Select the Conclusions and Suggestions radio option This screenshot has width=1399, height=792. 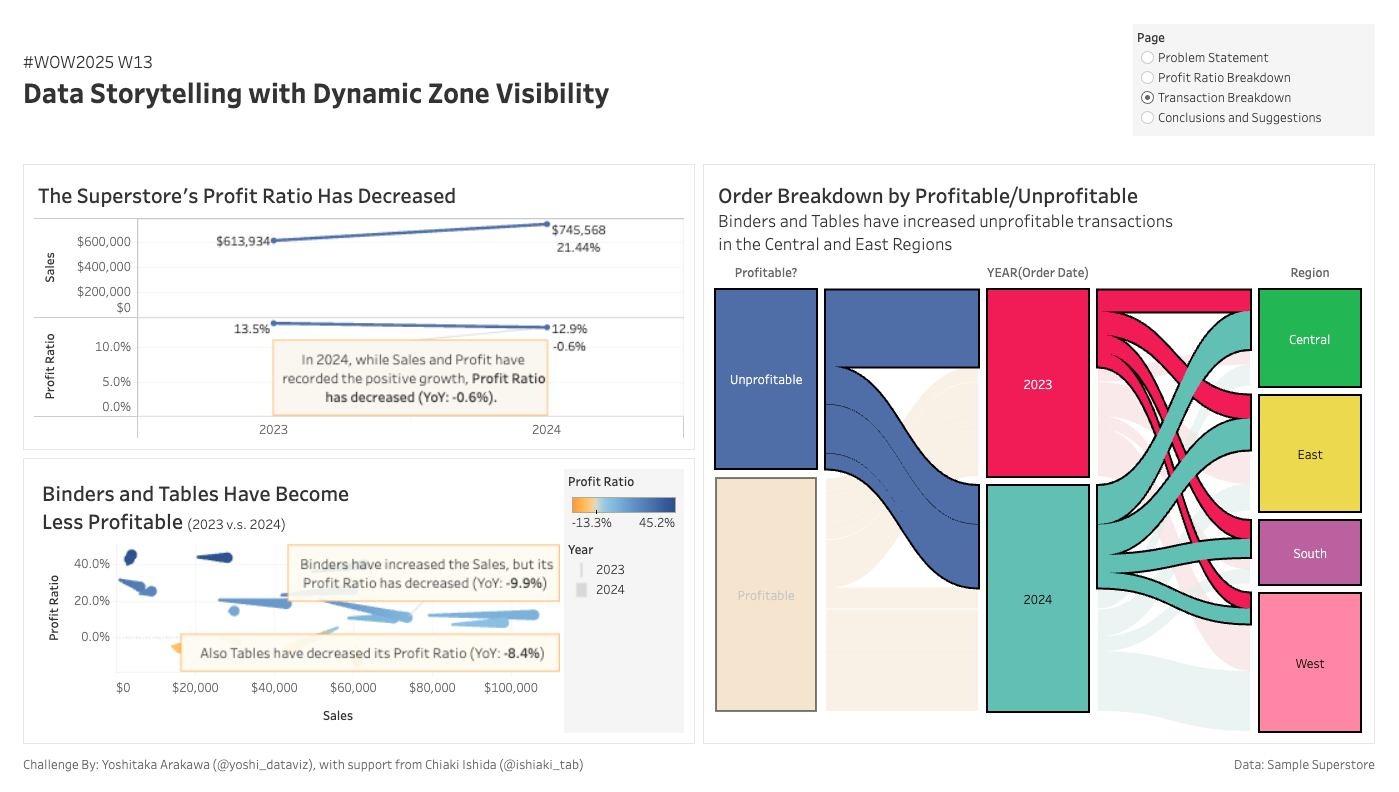(x=1147, y=118)
